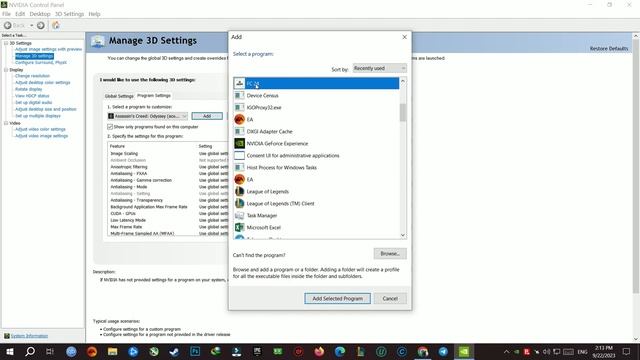Select the second EA app icon
Image resolution: width=640 pixels, height=360 pixels.
240,180
